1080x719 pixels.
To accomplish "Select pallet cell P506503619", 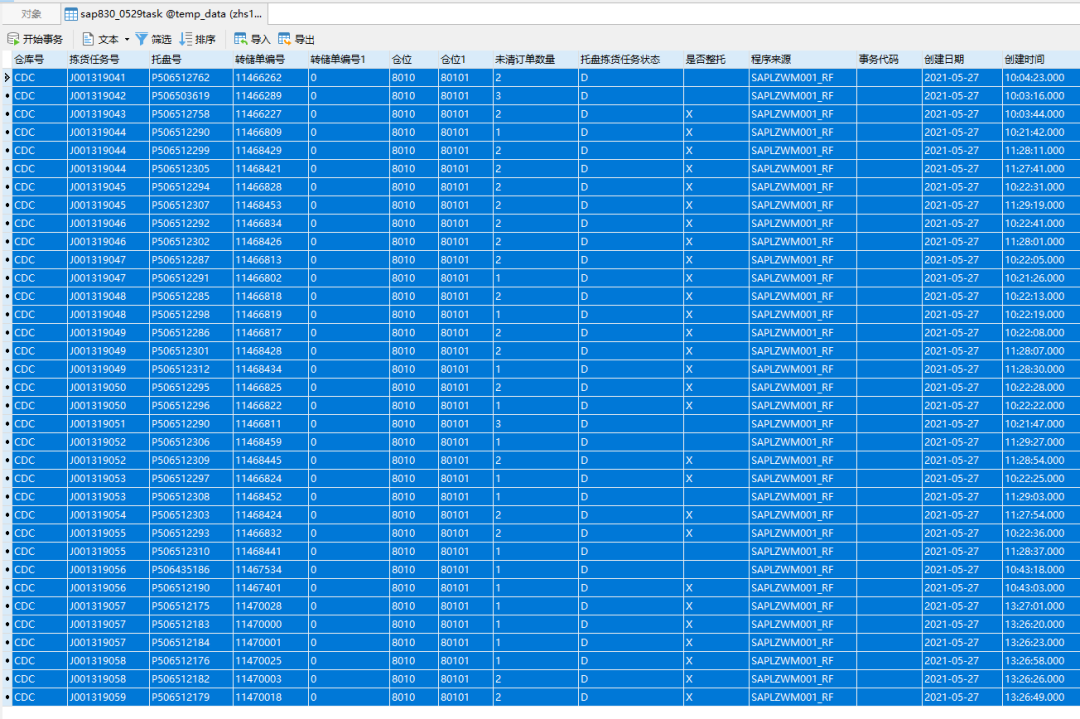I will (191, 96).
